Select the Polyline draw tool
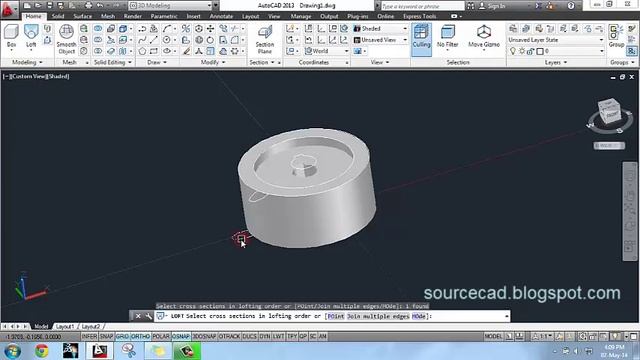 142,29
